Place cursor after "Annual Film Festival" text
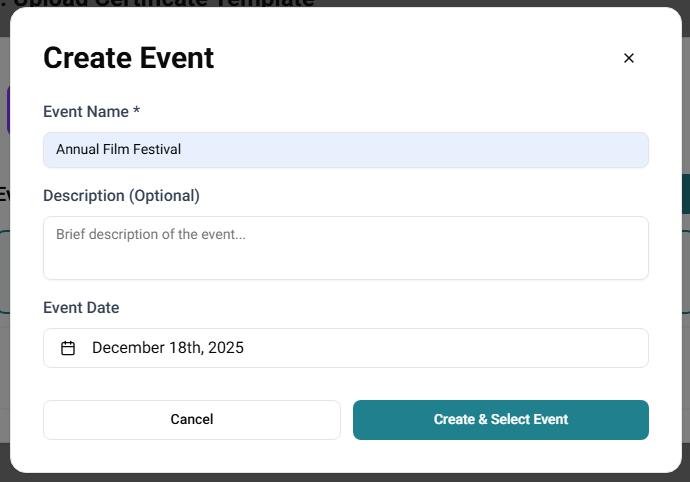This screenshot has width=690, height=482. [x=183, y=150]
